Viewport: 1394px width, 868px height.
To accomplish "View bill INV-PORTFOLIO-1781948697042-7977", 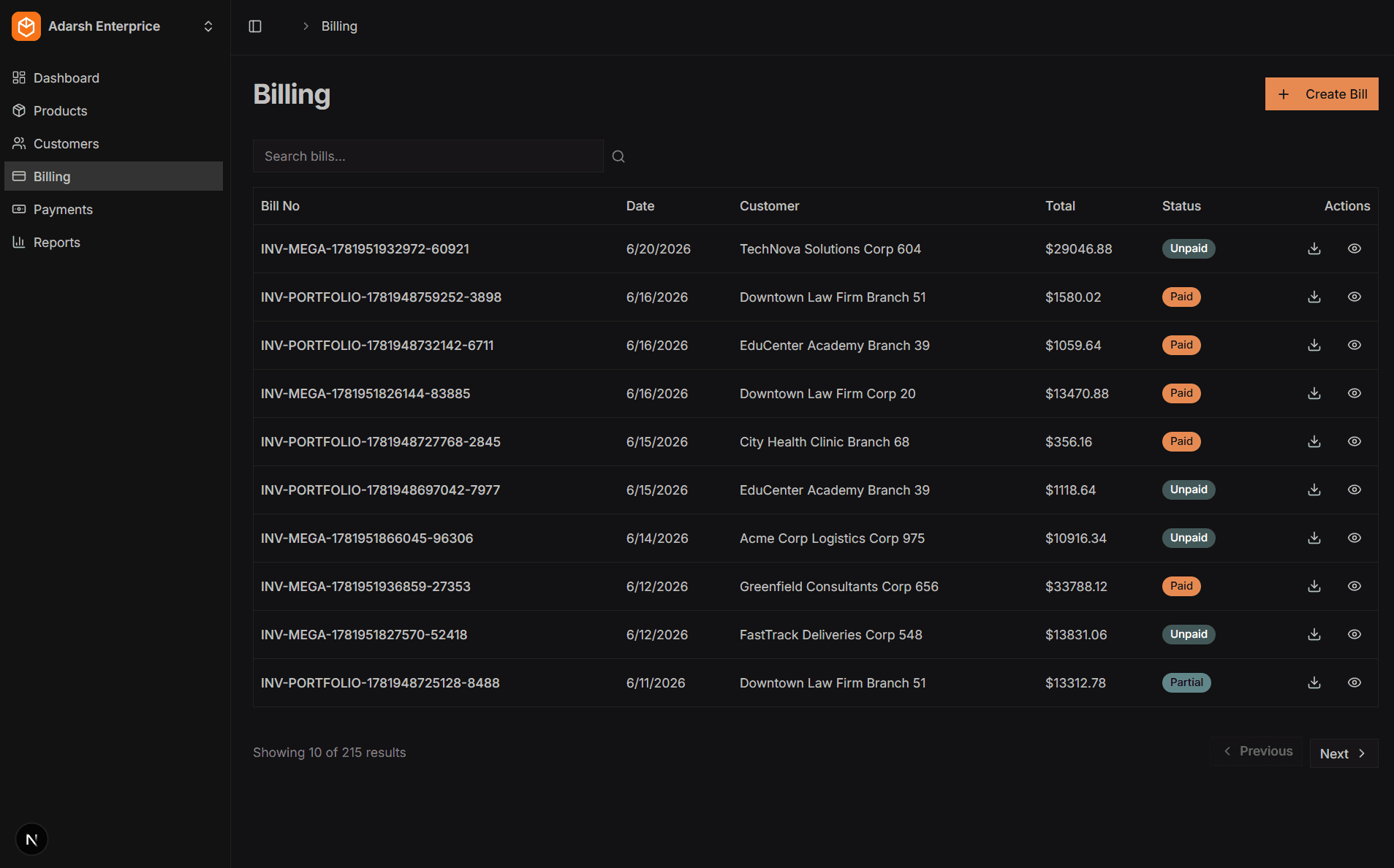I will (1355, 490).
